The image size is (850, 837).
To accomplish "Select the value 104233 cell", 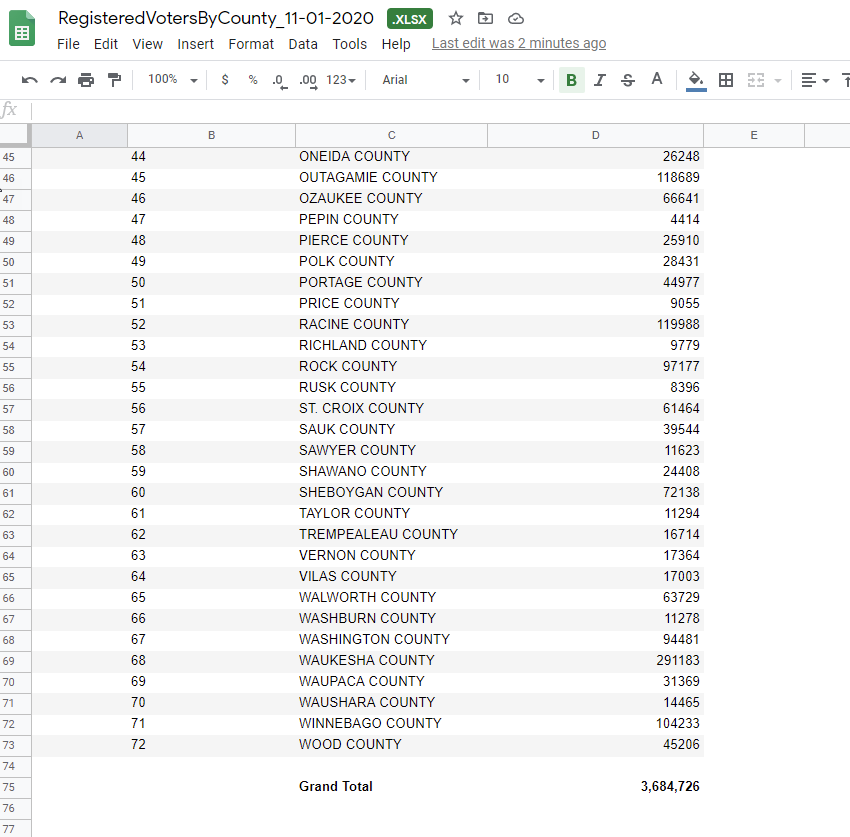I will 595,723.
